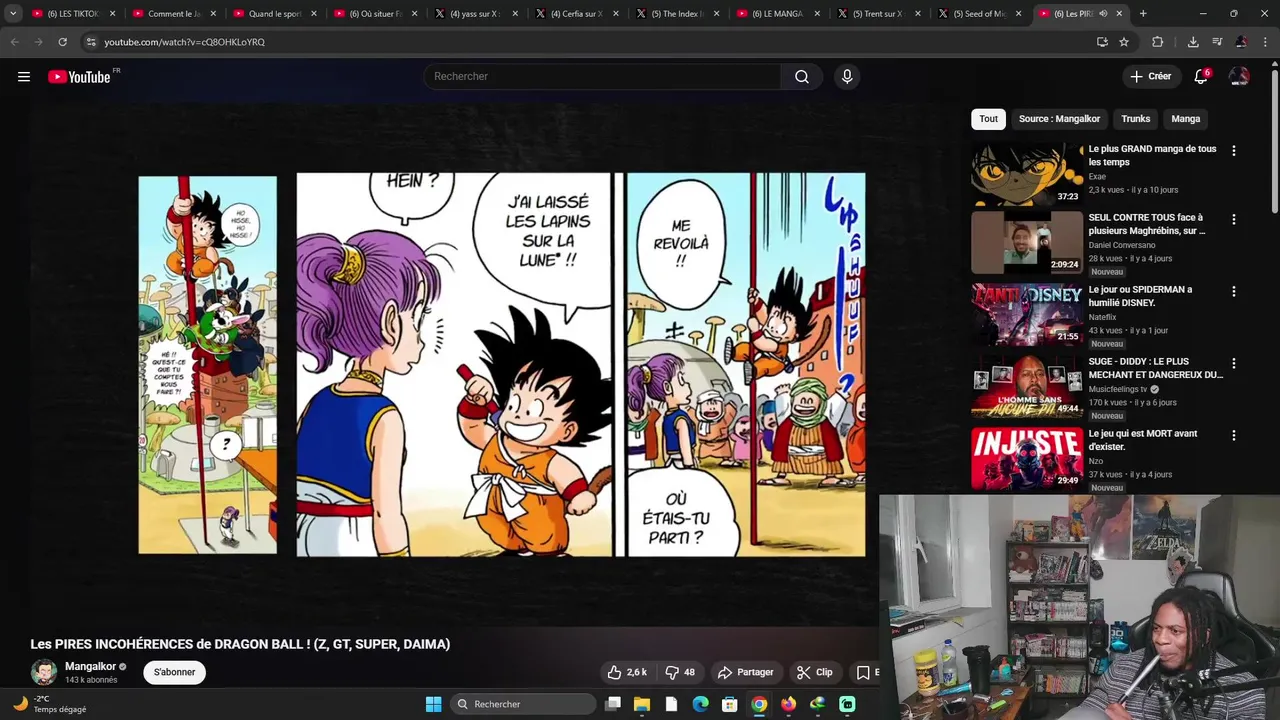Open tab search dropdown arrow
This screenshot has width=1280, height=720.
(x=13, y=14)
